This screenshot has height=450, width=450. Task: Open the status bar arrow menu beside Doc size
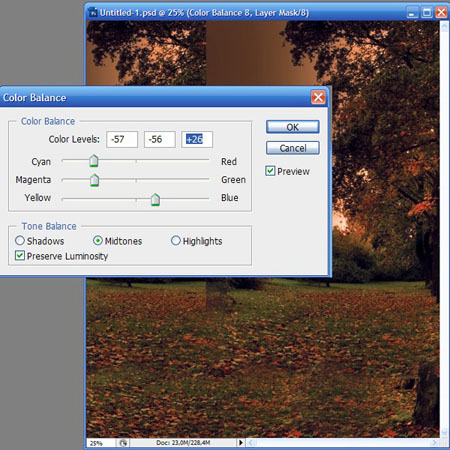pos(241,443)
